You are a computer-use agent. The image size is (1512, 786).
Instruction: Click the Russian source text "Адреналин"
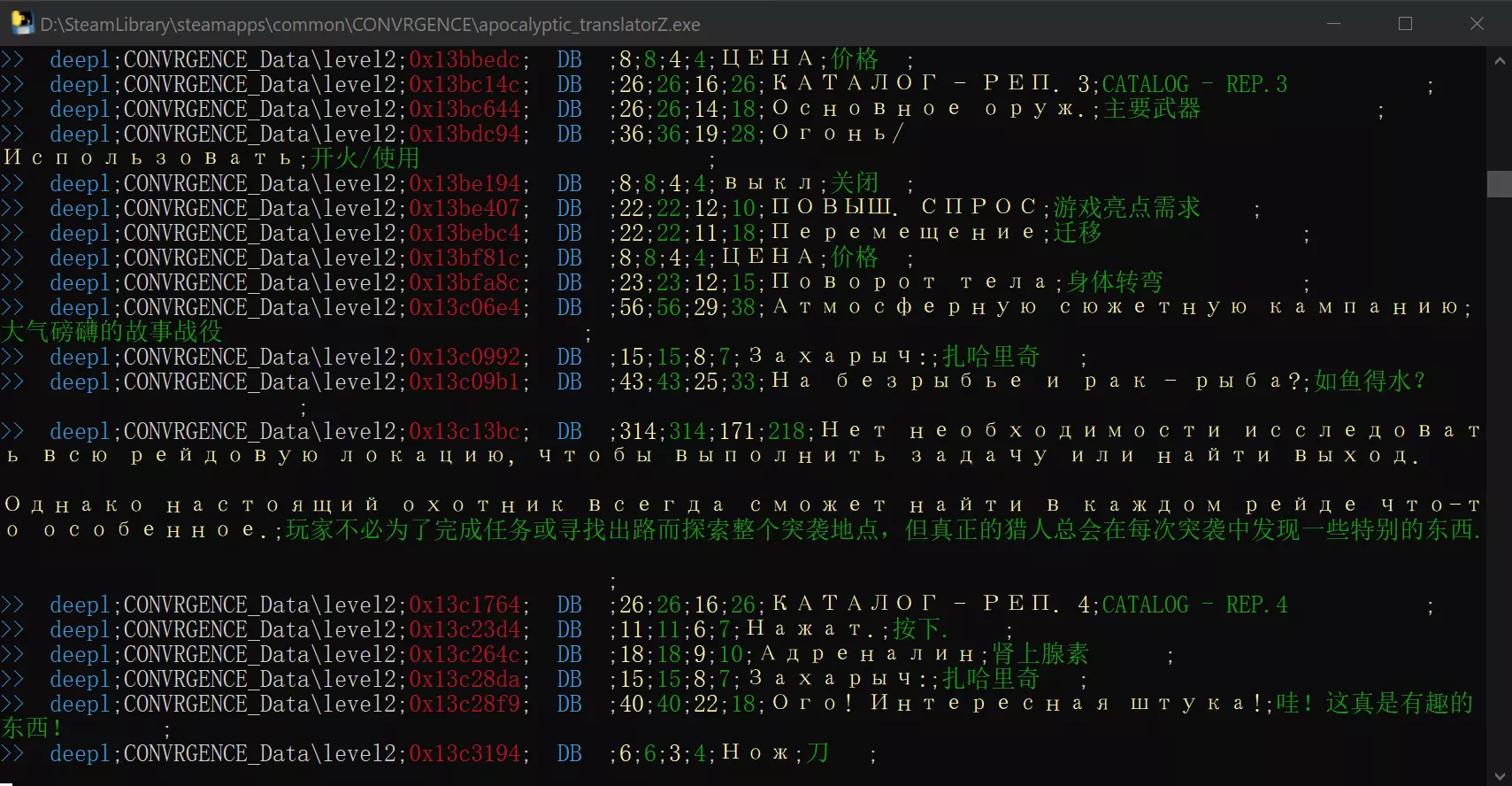[x=868, y=654]
